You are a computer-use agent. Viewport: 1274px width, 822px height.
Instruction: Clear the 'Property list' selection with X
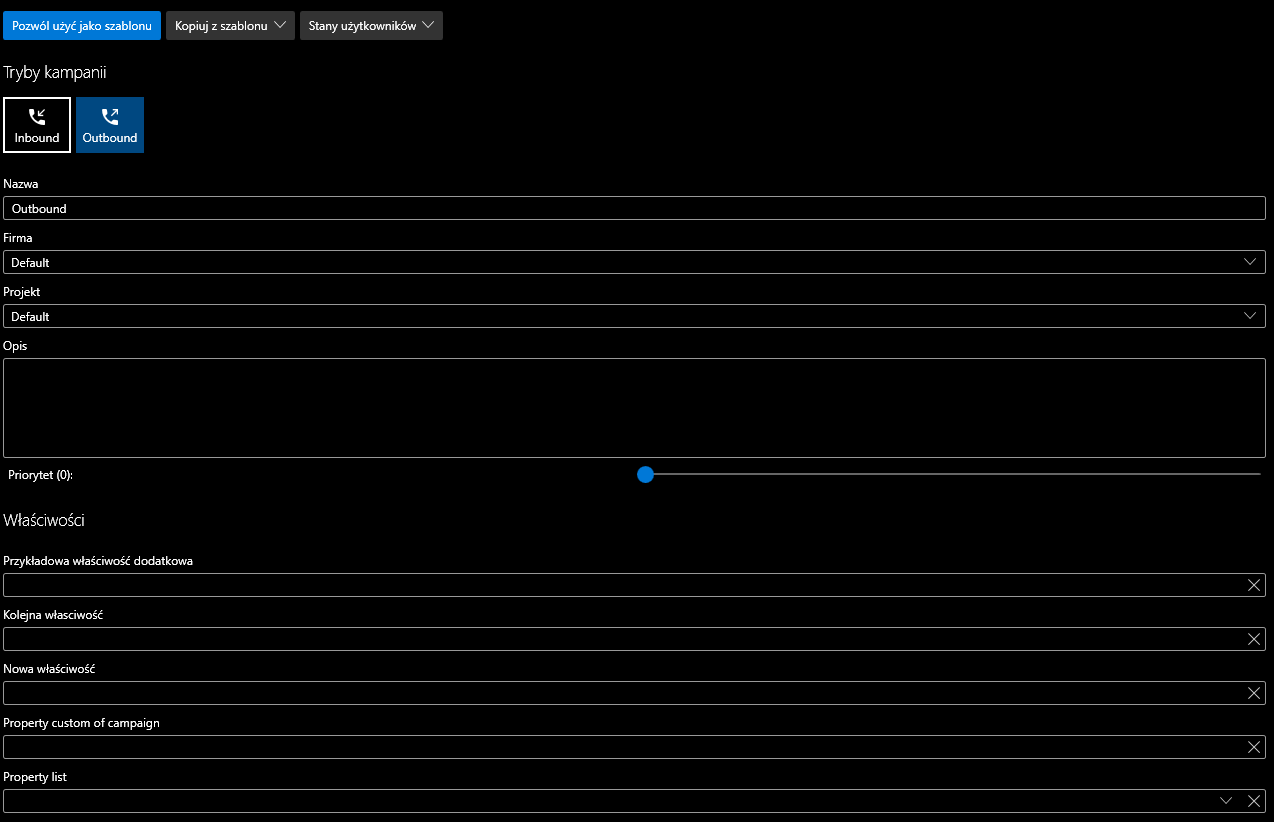pos(1254,801)
